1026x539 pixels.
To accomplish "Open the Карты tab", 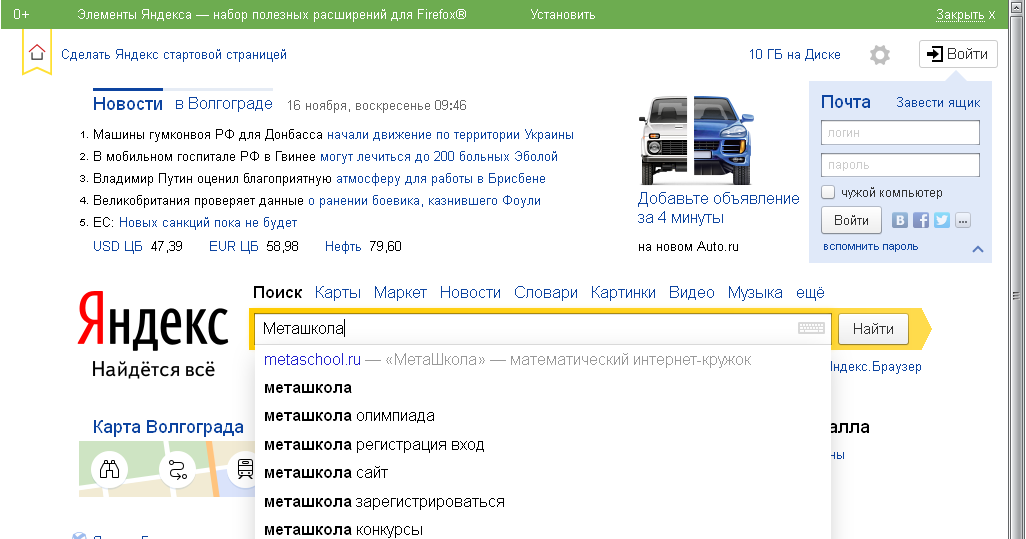I will [x=338, y=292].
